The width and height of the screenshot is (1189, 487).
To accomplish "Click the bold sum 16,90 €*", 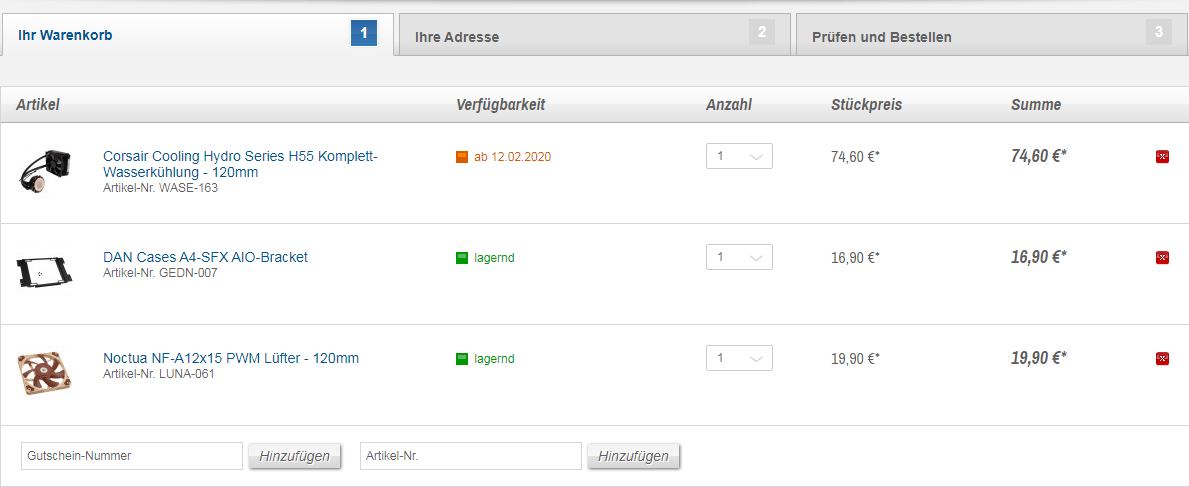I will click(x=1039, y=257).
